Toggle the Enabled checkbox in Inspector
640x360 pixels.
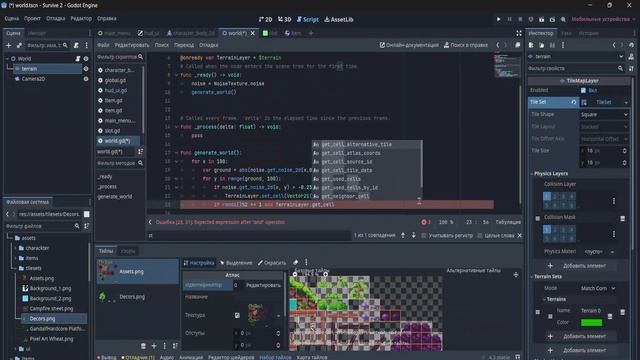tap(583, 90)
